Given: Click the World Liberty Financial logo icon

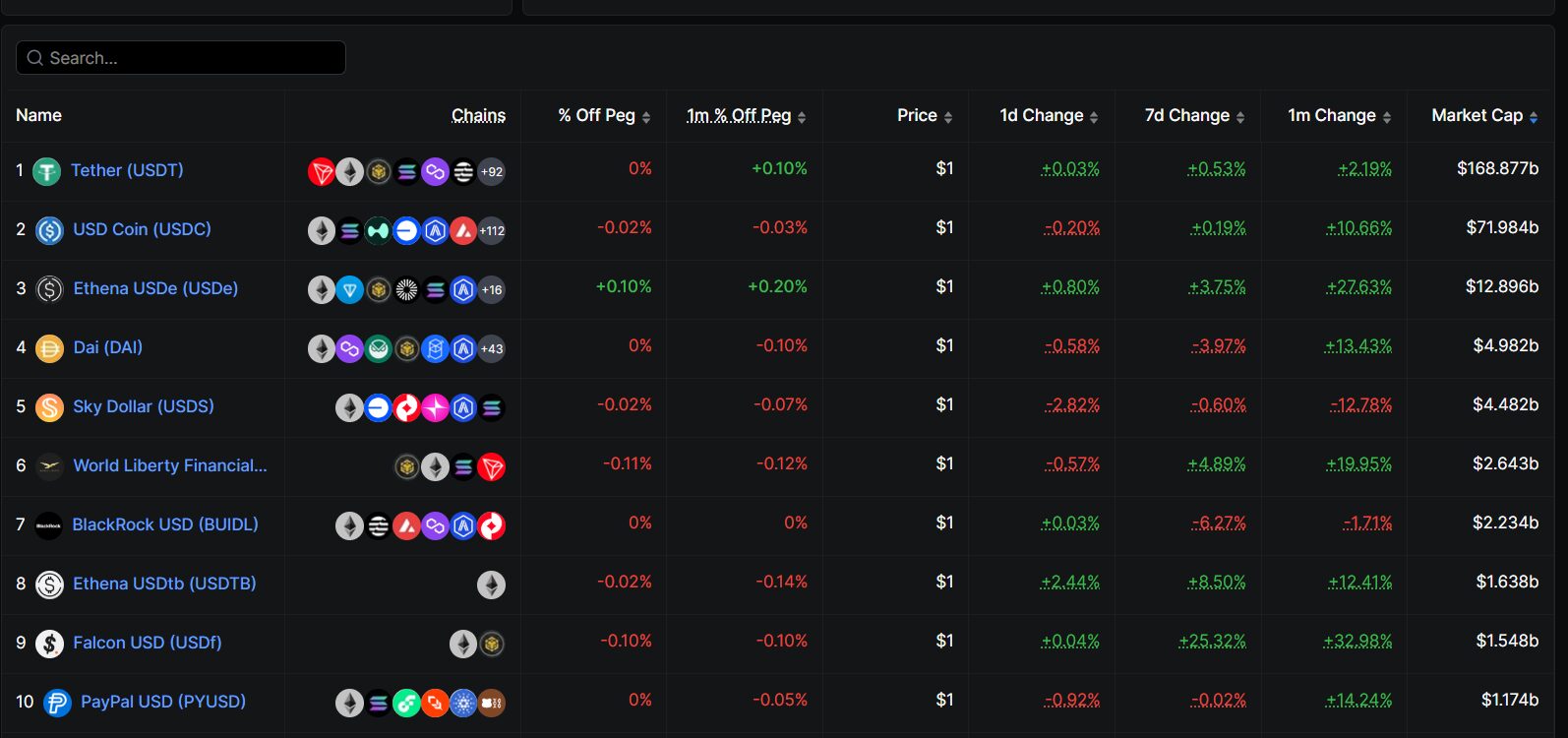Looking at the screenshot, I should point(49,466).
